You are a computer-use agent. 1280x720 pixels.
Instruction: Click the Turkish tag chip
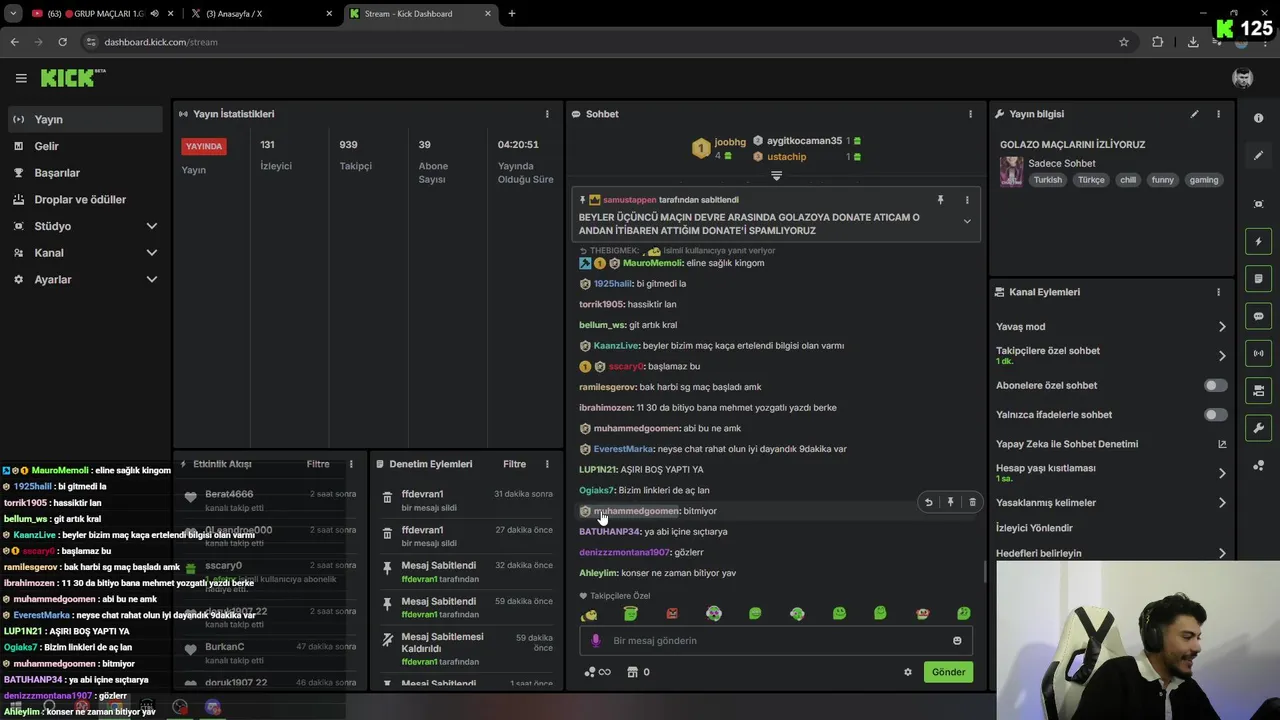[x=1048, y=180]
